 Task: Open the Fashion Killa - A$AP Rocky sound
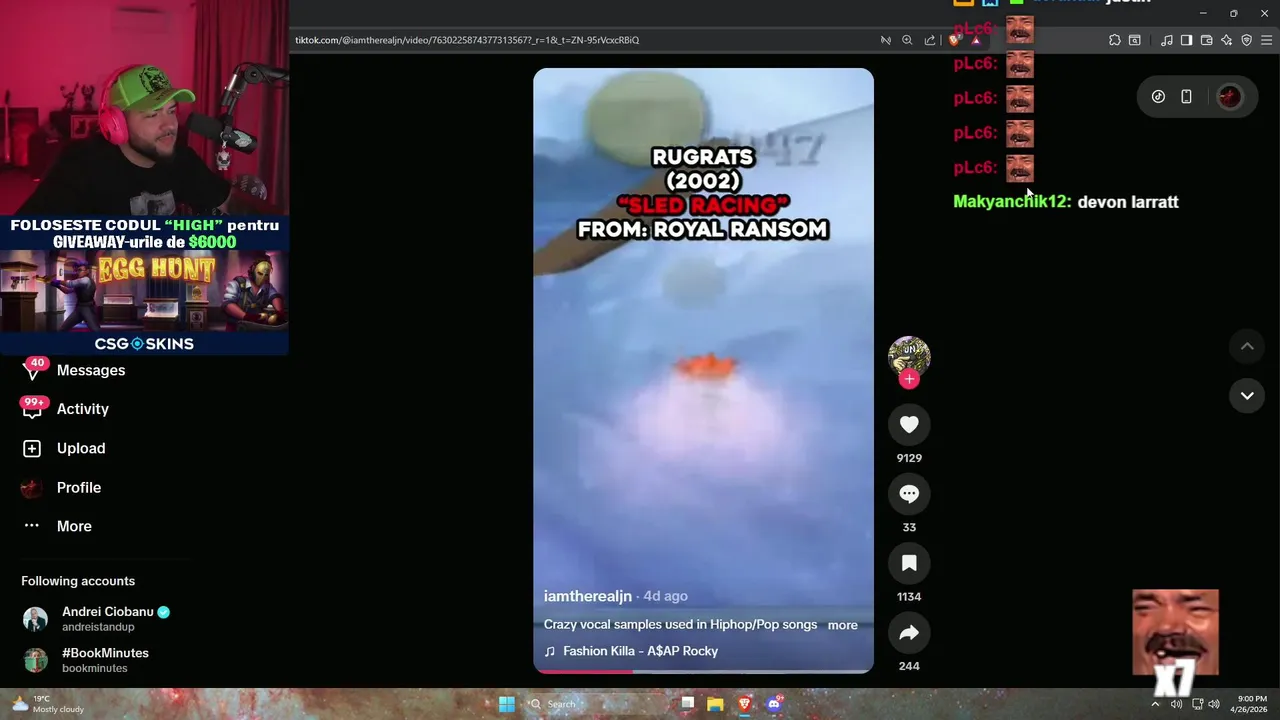(x=640, y=651)
